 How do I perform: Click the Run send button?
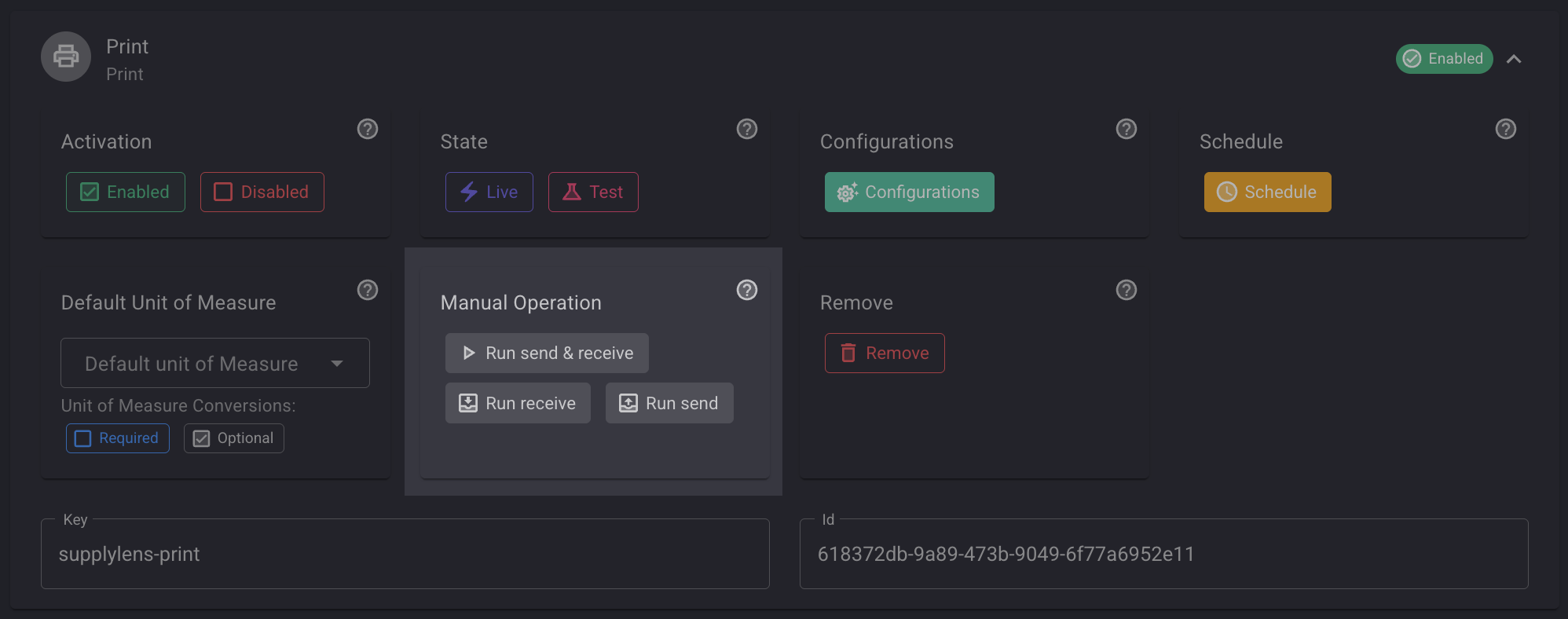(669, 403)
